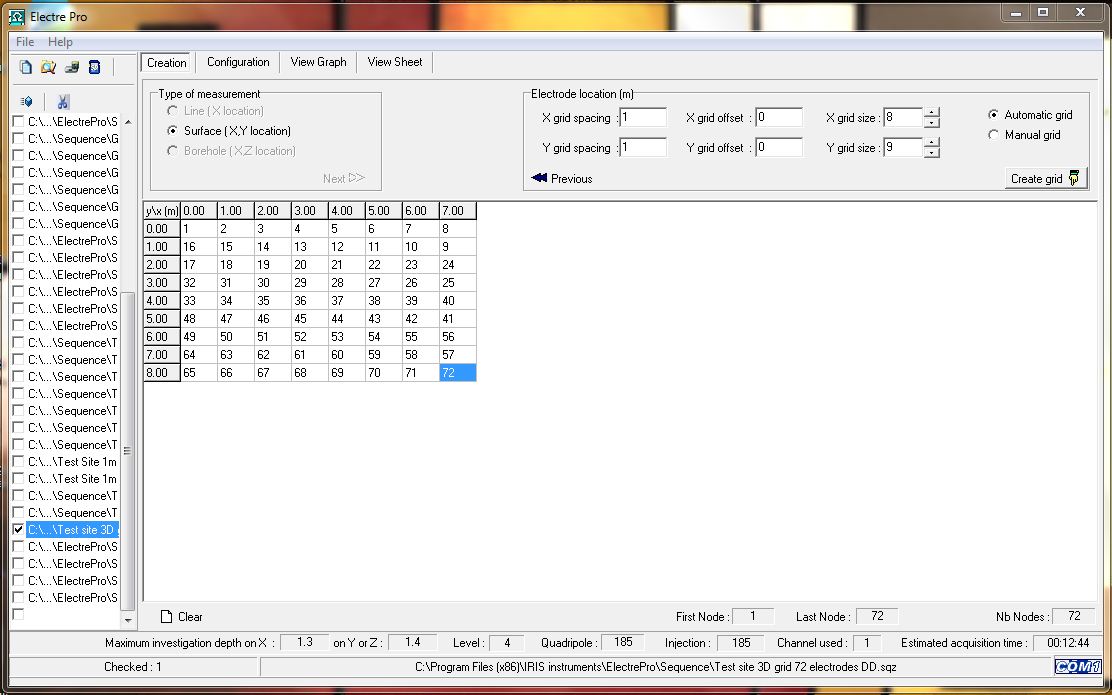
Task: Click the Checked : 1 status text
Action: coord(133,667)
